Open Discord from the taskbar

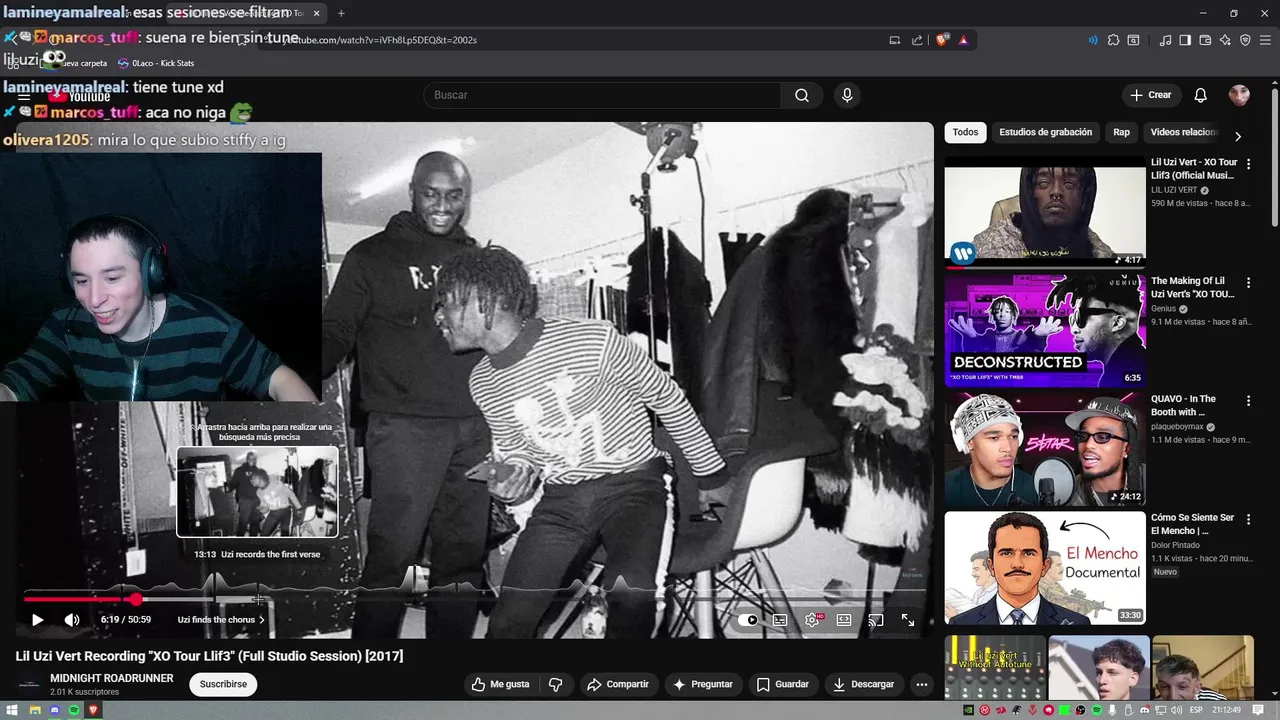click(55, 710)
